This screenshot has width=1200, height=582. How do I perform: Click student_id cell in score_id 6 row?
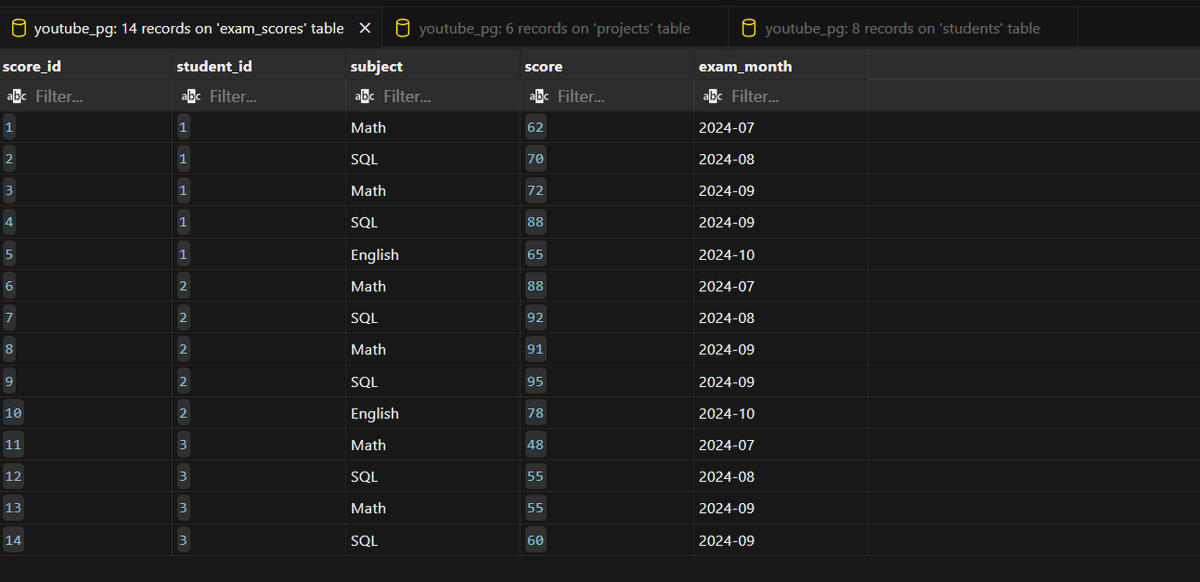(x=259, y=286)
